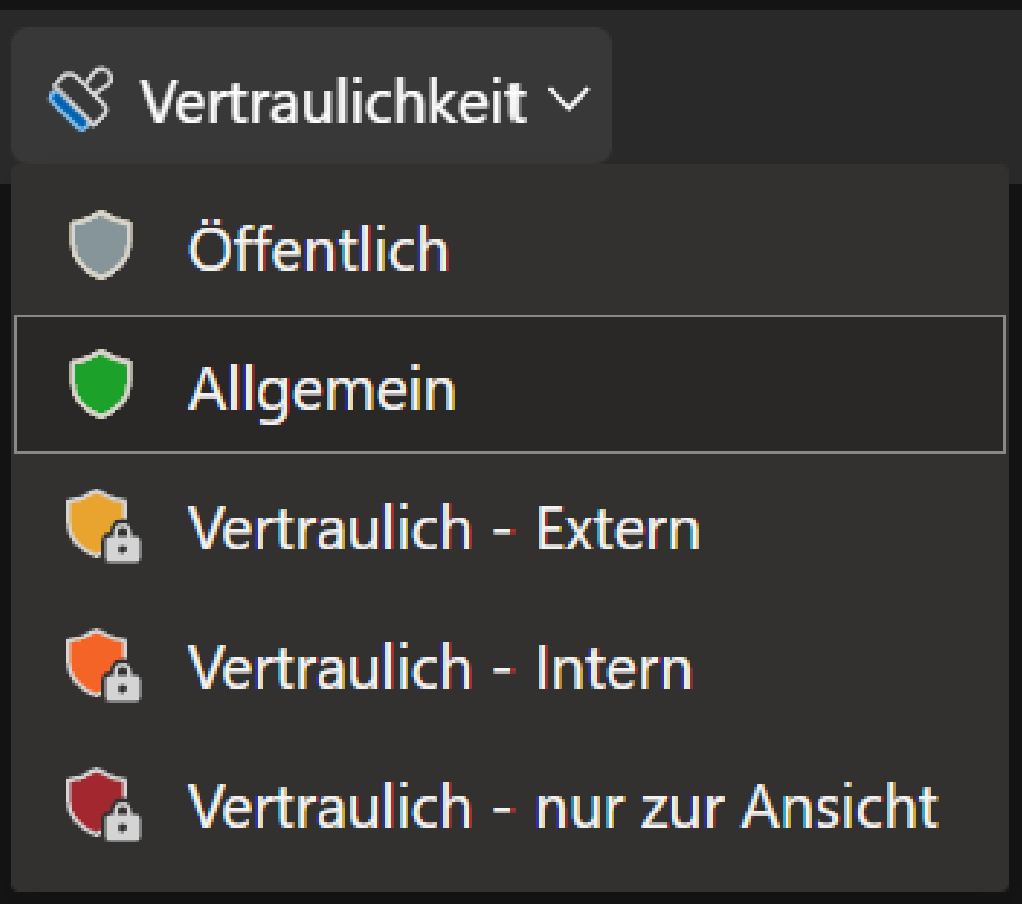Image resolution: width=1022 pixels, height=904 pixels.
Task: Collapse the Vertraulichkeit dropdown chevron
Action: point(568,99)
